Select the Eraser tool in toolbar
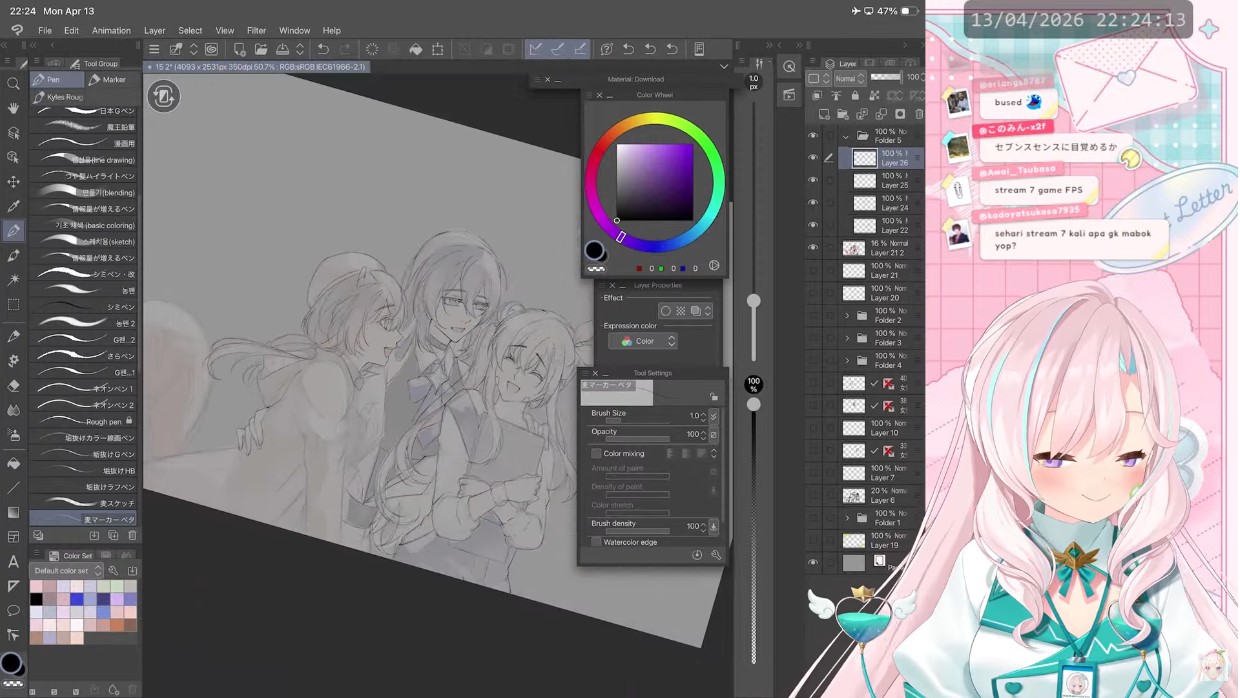The image size is (1240, 698). point(13,385)
